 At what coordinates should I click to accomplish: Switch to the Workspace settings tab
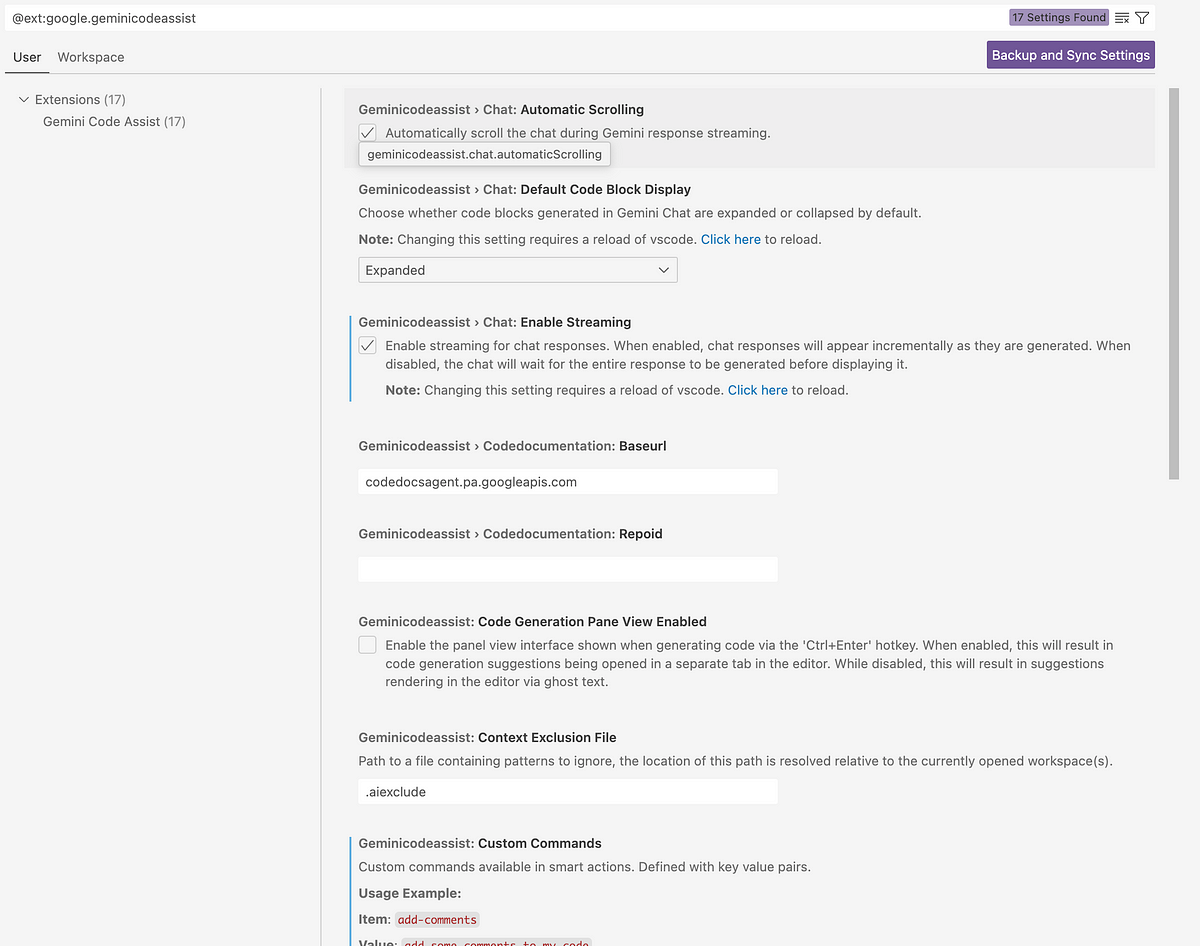tap(91, 57)
